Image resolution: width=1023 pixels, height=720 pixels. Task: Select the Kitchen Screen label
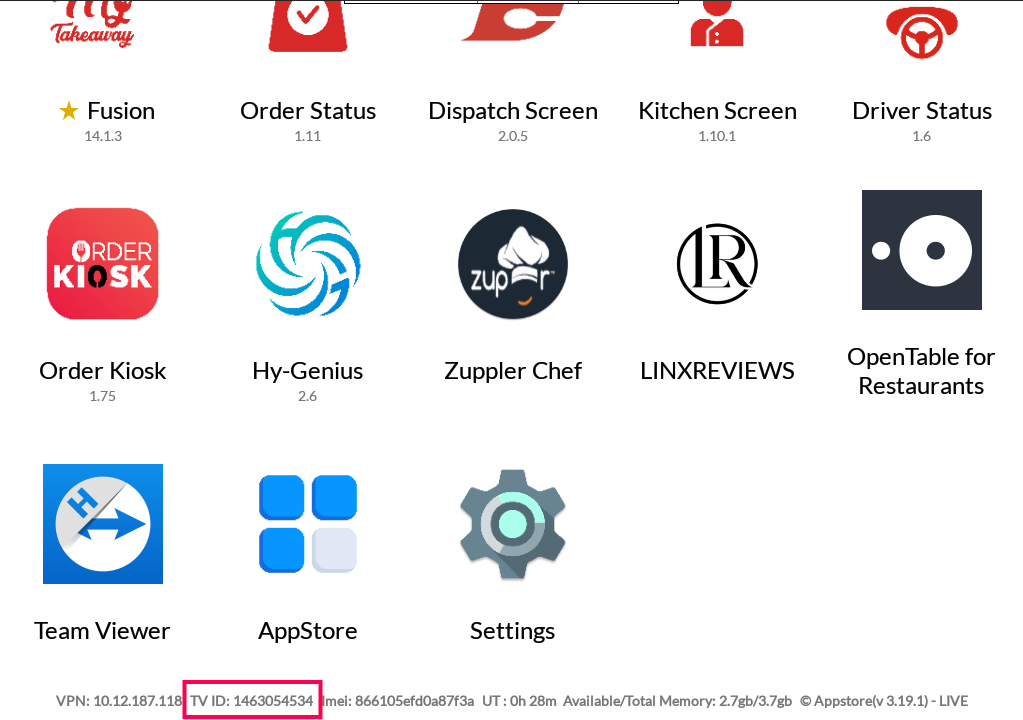(x=717, y=111)
